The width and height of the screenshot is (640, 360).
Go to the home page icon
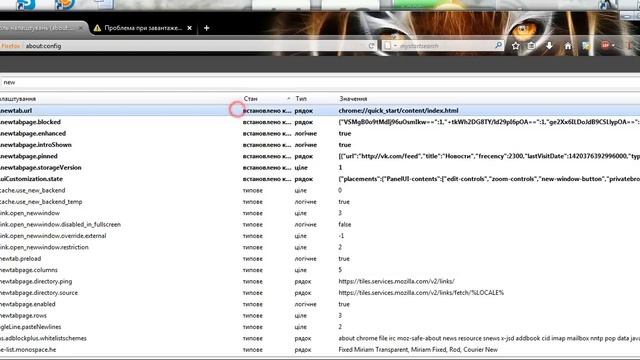[568, 46]
